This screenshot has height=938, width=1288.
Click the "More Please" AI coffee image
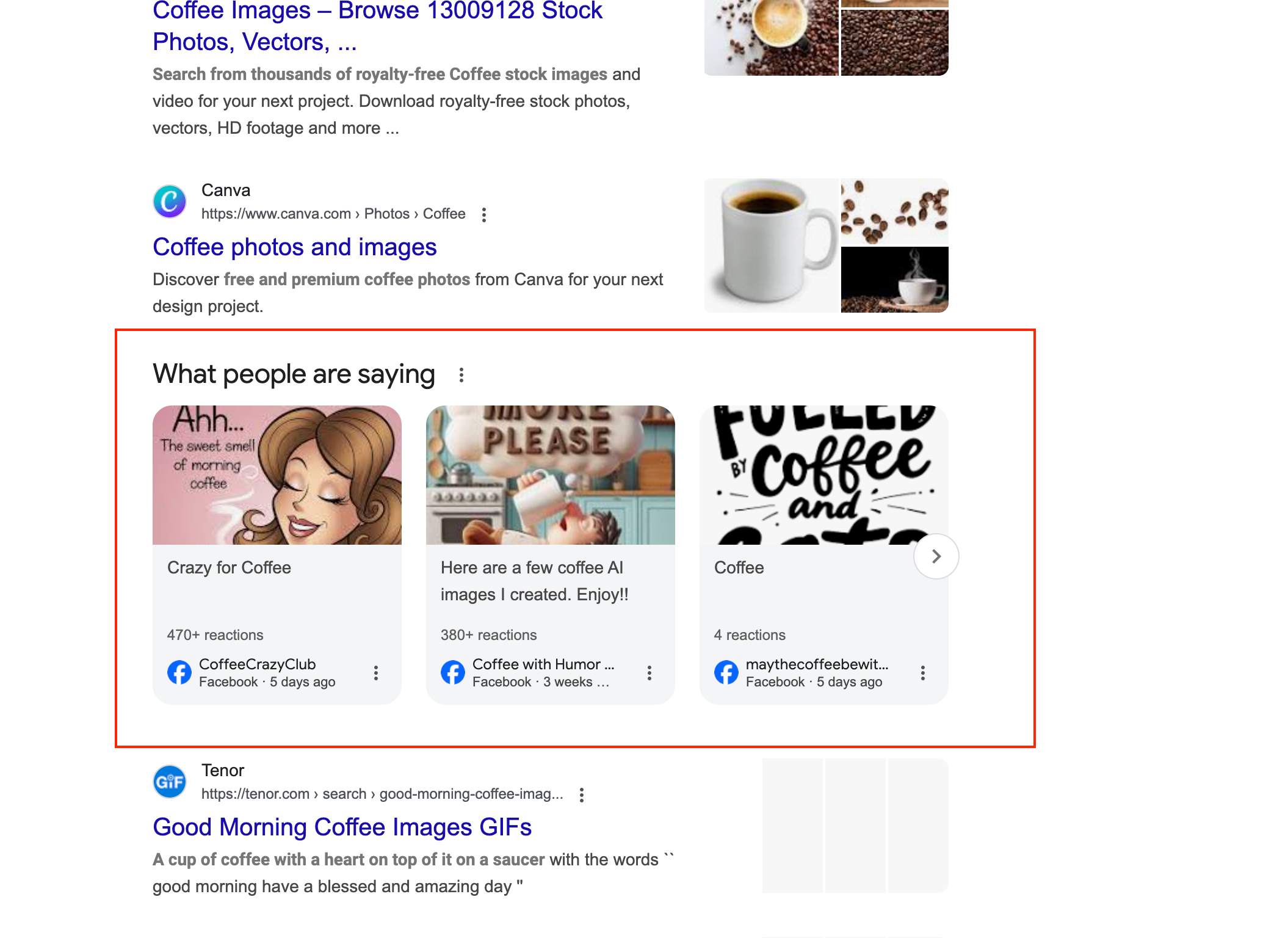point(550,475)
